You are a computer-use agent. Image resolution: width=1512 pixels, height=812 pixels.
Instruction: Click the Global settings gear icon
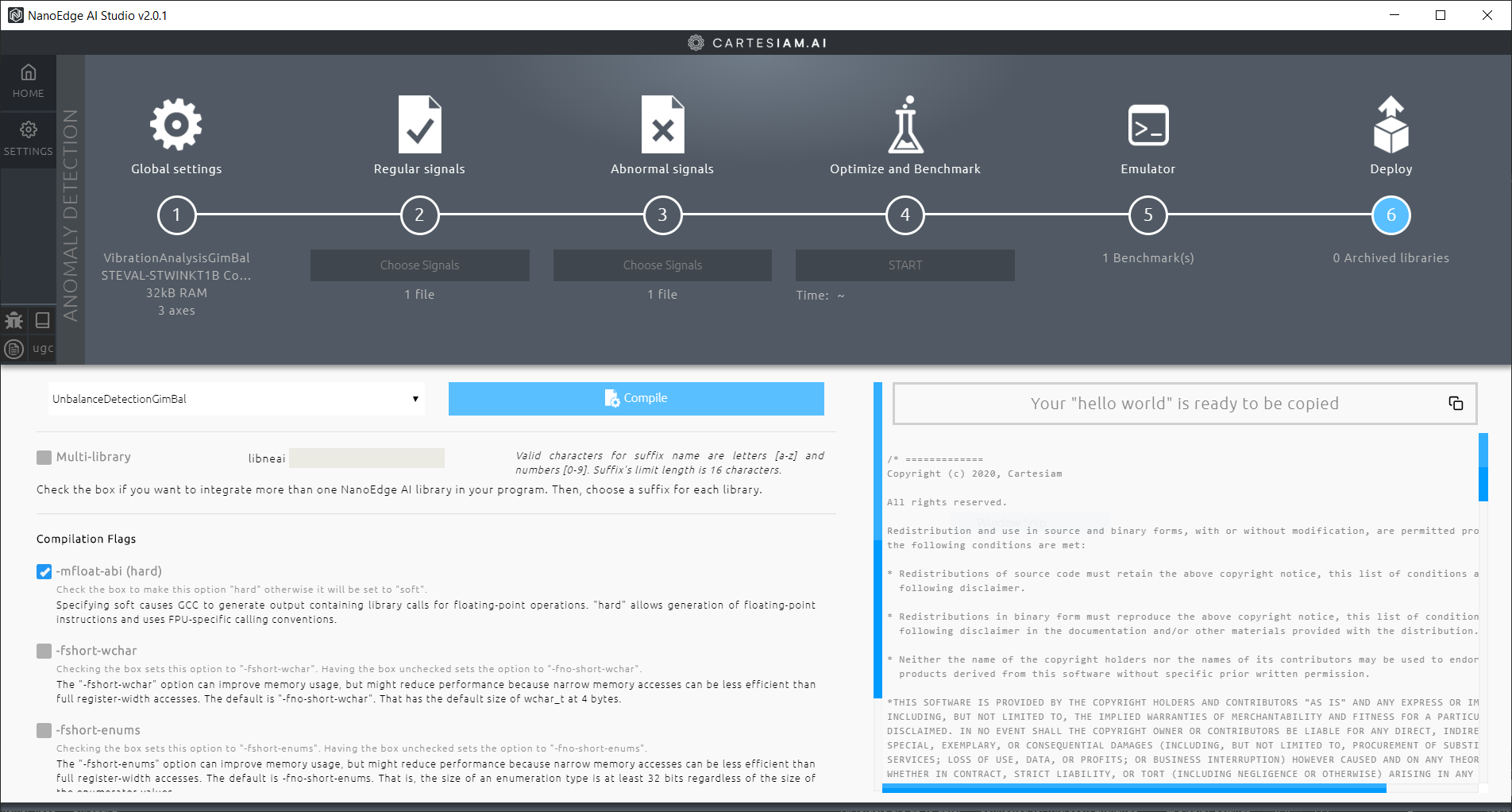coord(176,125)
